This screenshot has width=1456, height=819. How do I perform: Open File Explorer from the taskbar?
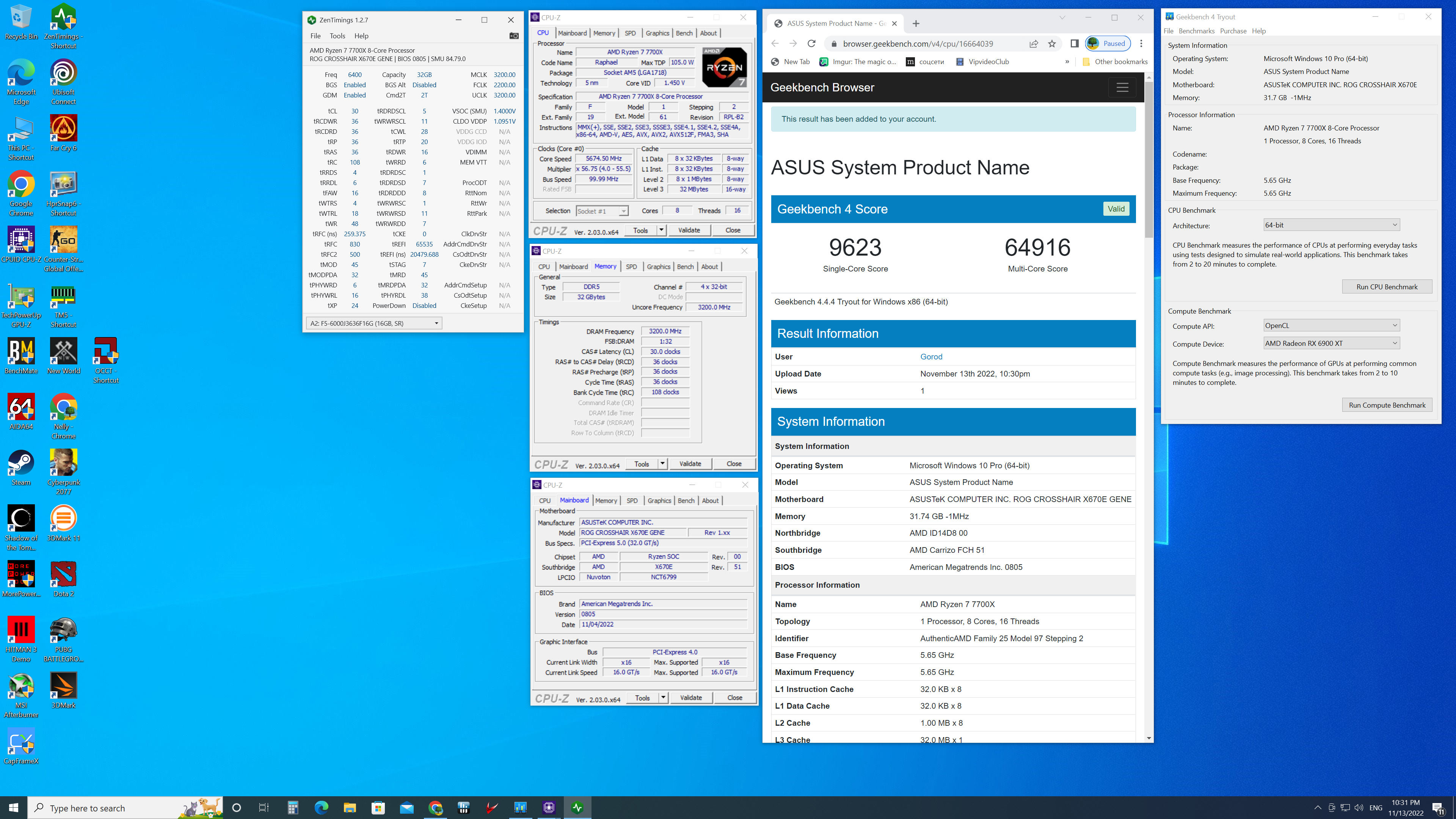tap(349, 808)
